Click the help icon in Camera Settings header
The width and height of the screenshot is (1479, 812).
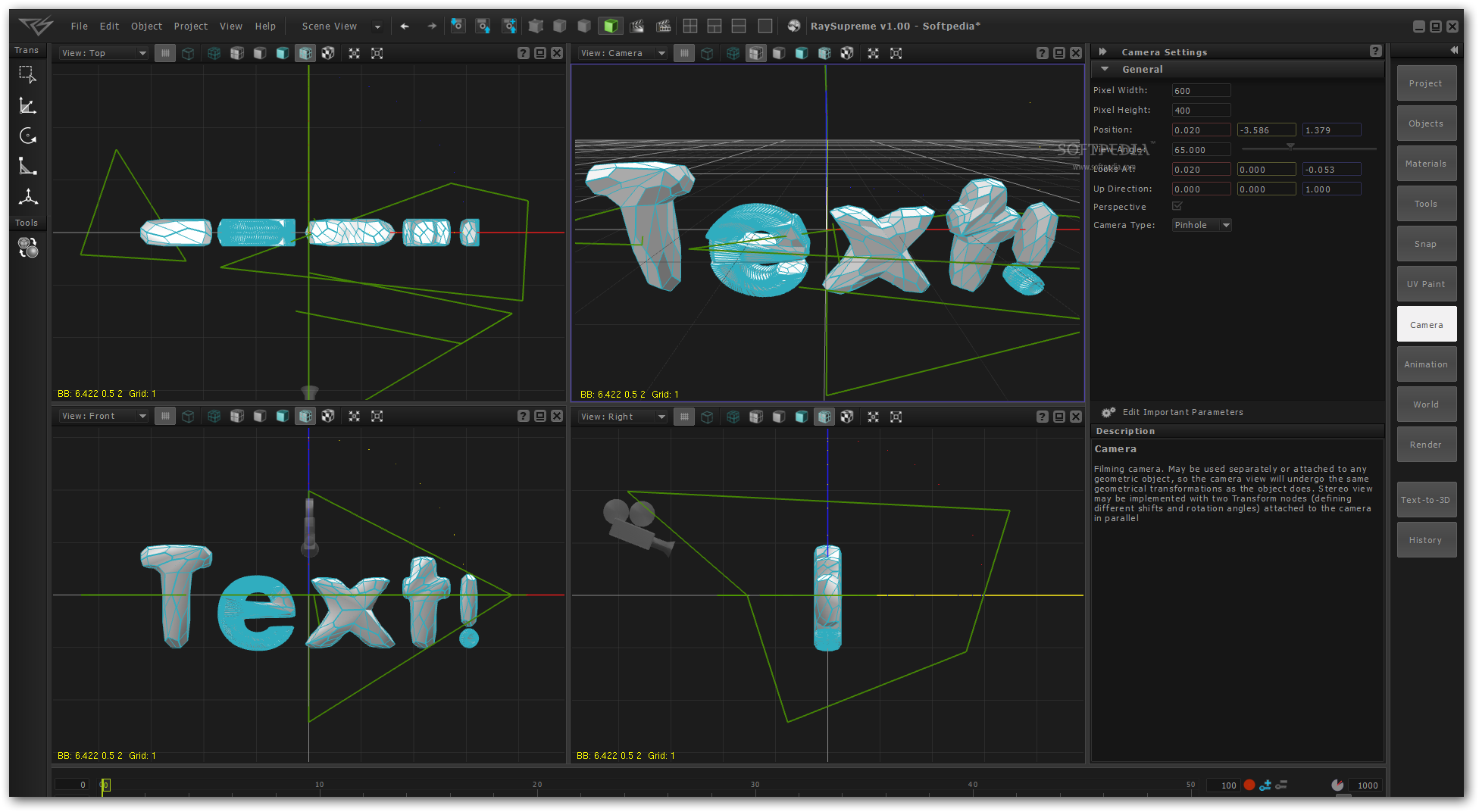point(1376,52)
